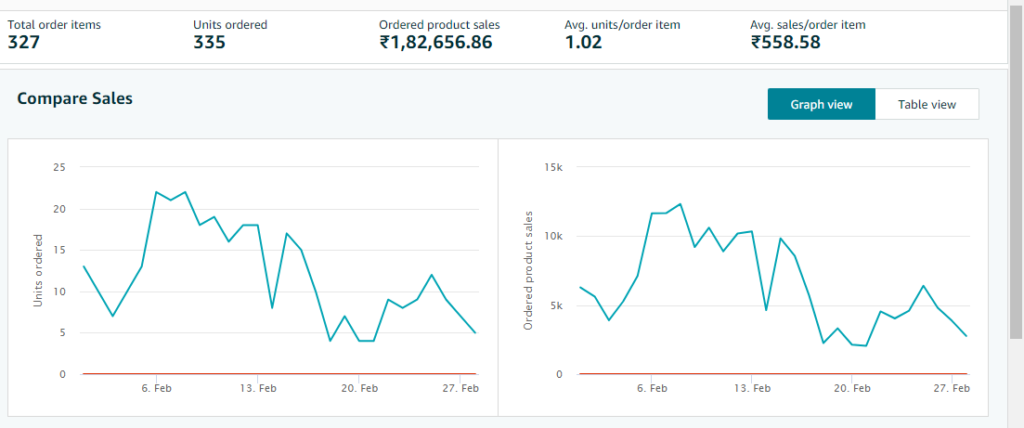Switch to Table view
The height and width of the screenshot is (428, 1024).
926,104
